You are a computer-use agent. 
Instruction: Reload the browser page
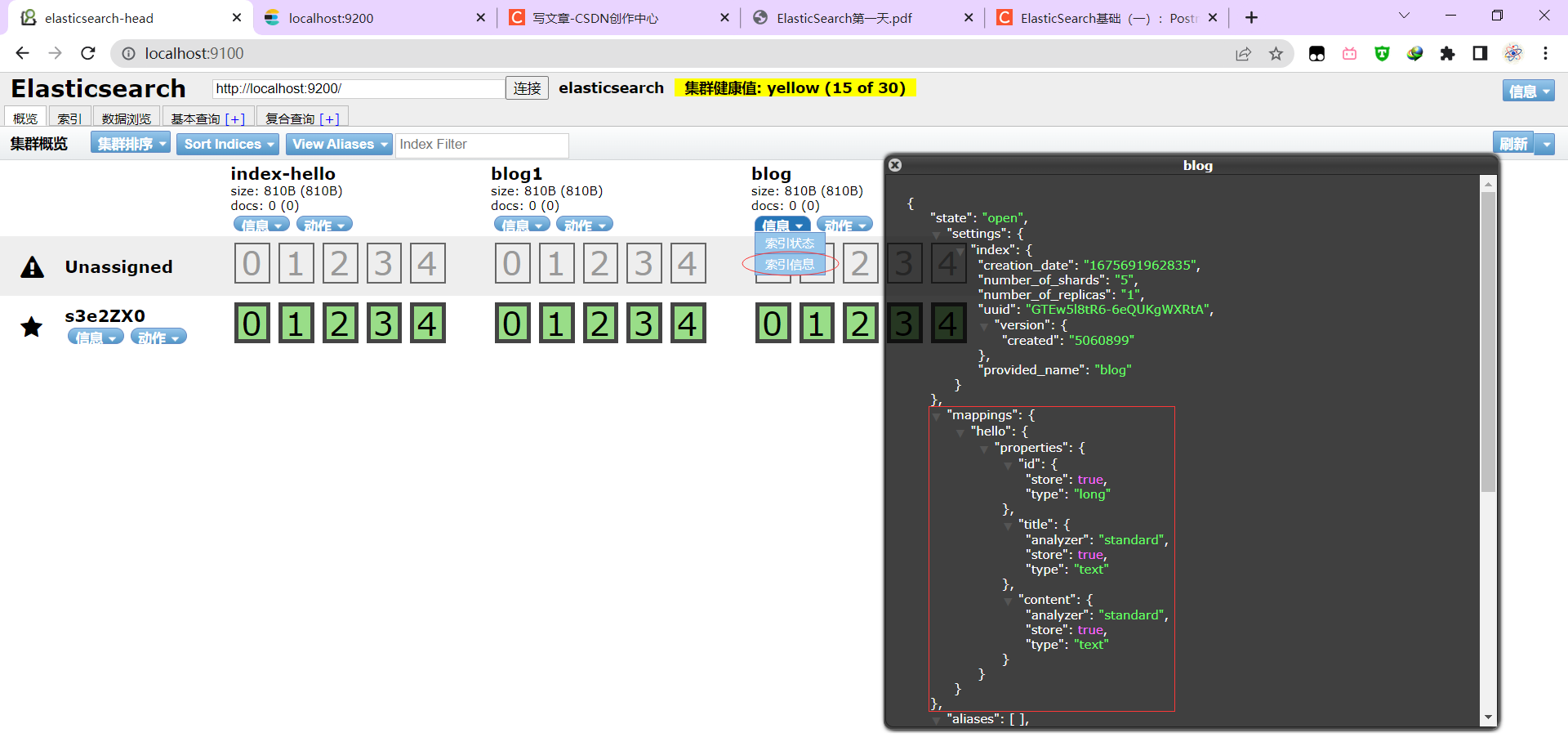88,53
